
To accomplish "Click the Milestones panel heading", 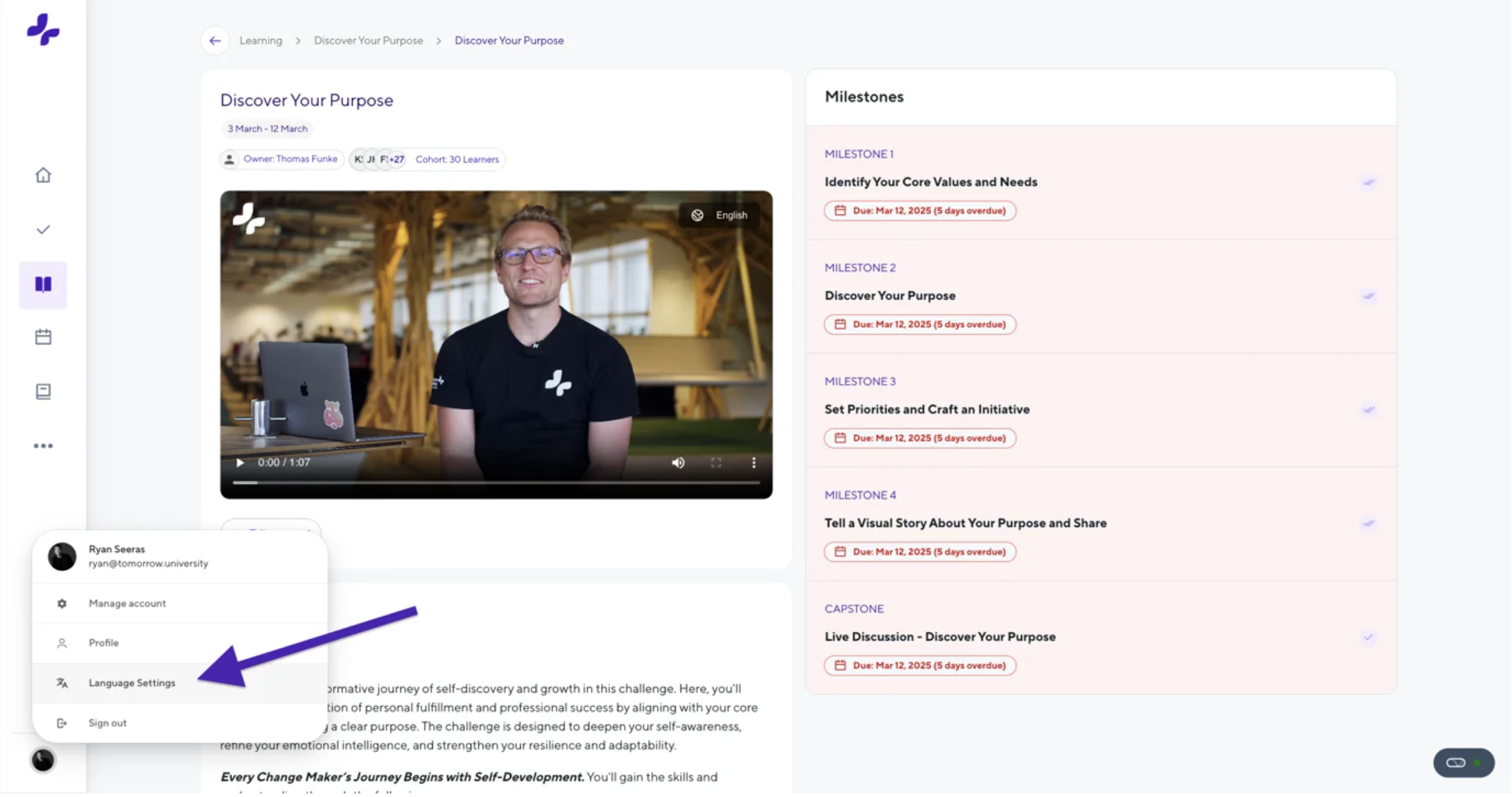I will [864, 97].
